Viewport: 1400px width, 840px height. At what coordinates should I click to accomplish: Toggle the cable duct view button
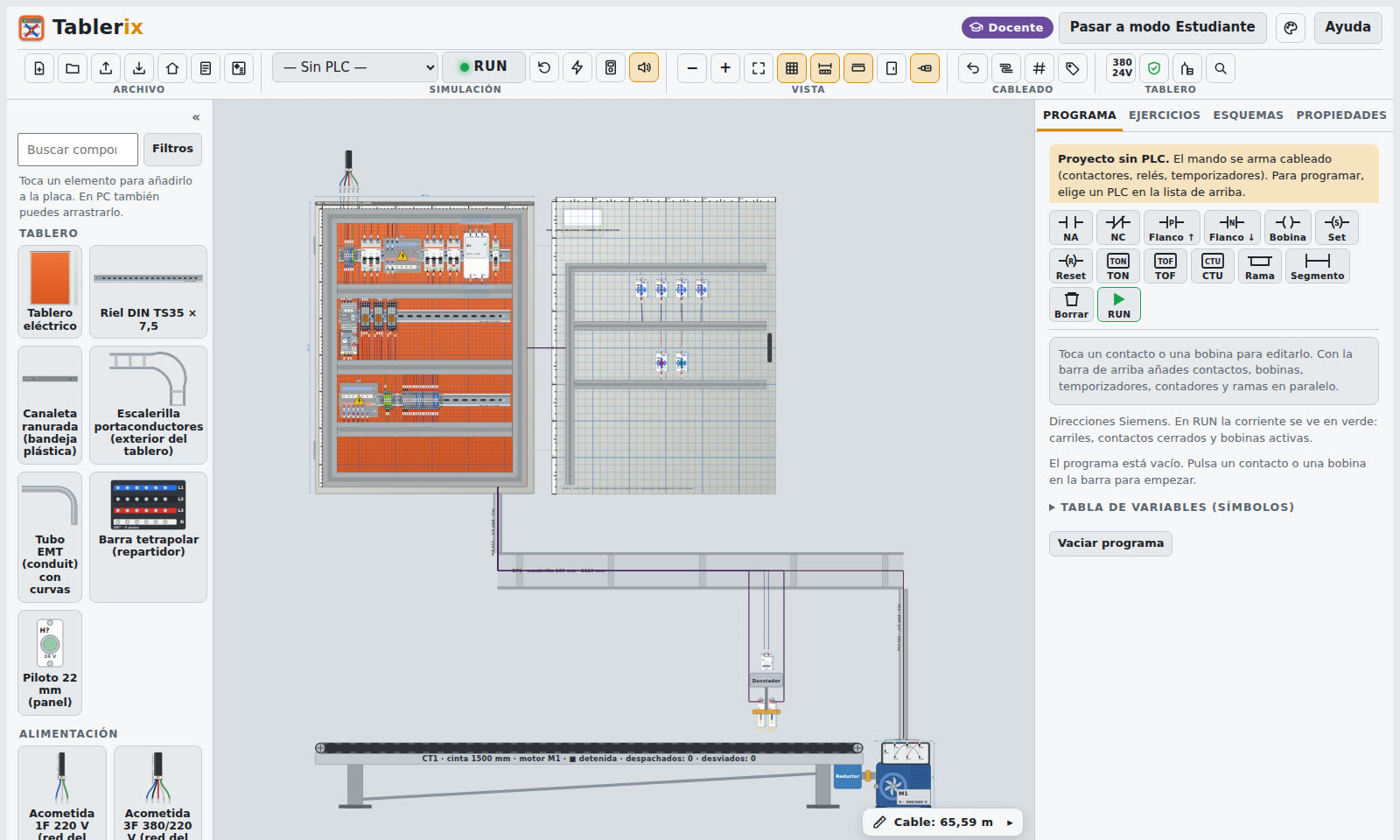tap(858, 68)
